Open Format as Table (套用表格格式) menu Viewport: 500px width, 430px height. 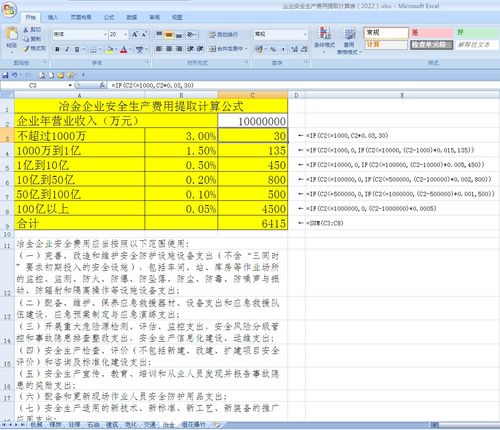pyautogui.click(x=349, y=41)
